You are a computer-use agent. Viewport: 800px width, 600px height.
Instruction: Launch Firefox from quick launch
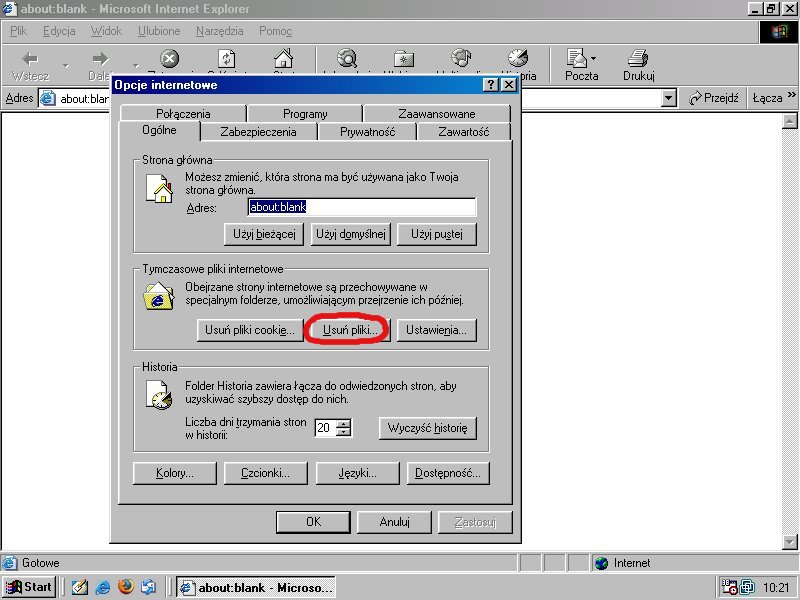click(126, 587)
